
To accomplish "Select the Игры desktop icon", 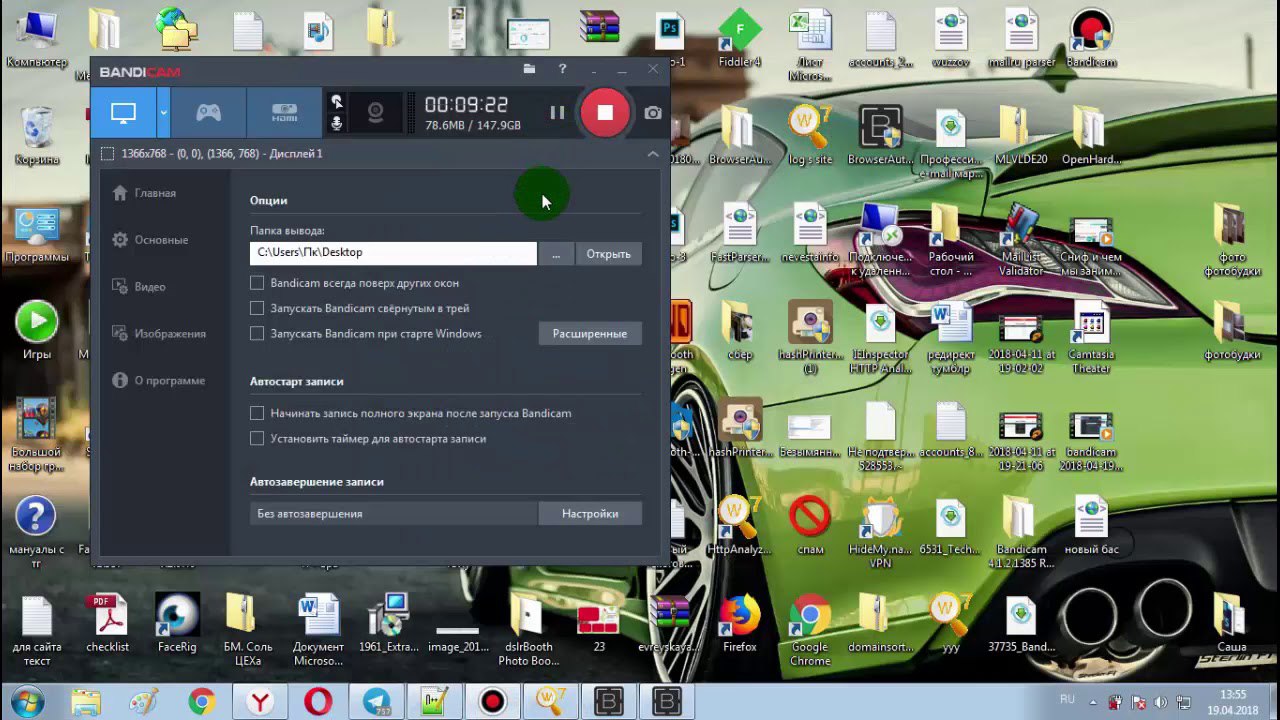I will (x=37, y=331).
